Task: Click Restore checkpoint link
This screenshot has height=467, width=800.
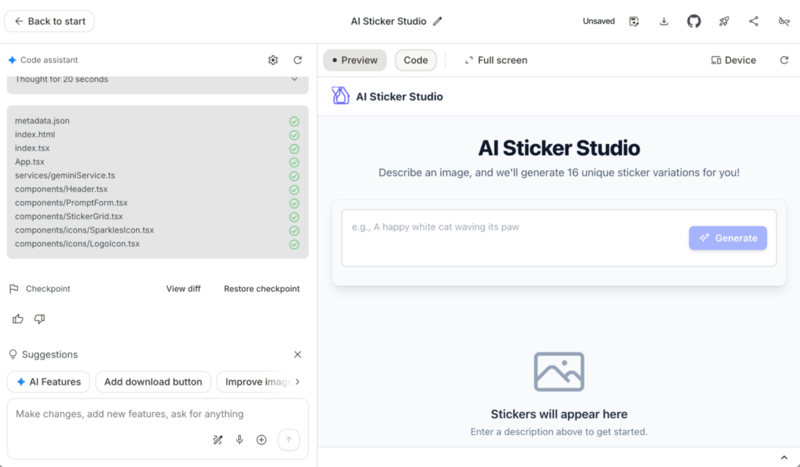Action: (262, 289)
